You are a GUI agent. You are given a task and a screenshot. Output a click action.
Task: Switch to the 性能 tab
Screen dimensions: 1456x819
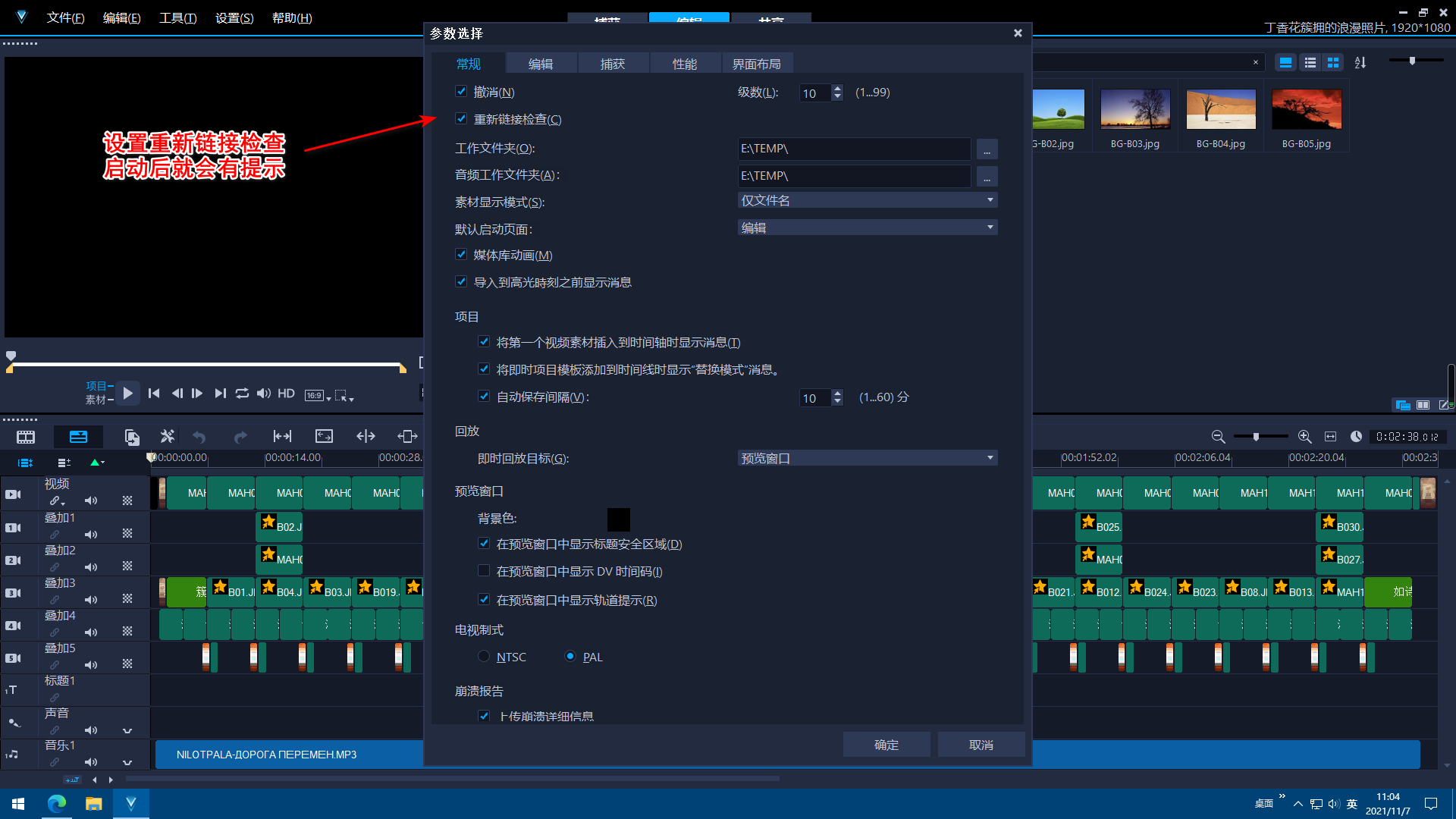685,64
